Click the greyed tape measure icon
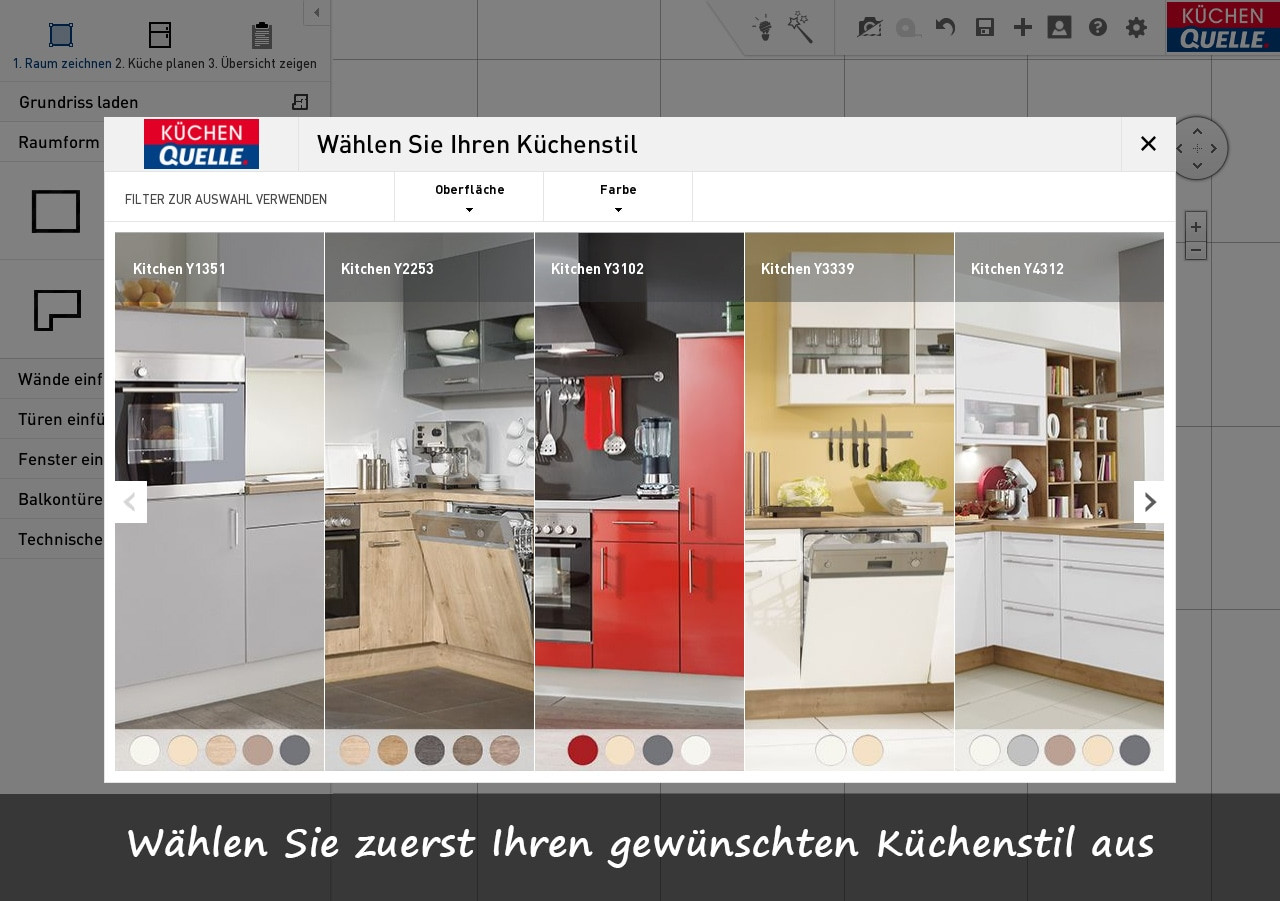The width and height of the screenshot is (1280, 901). [908, 28]
